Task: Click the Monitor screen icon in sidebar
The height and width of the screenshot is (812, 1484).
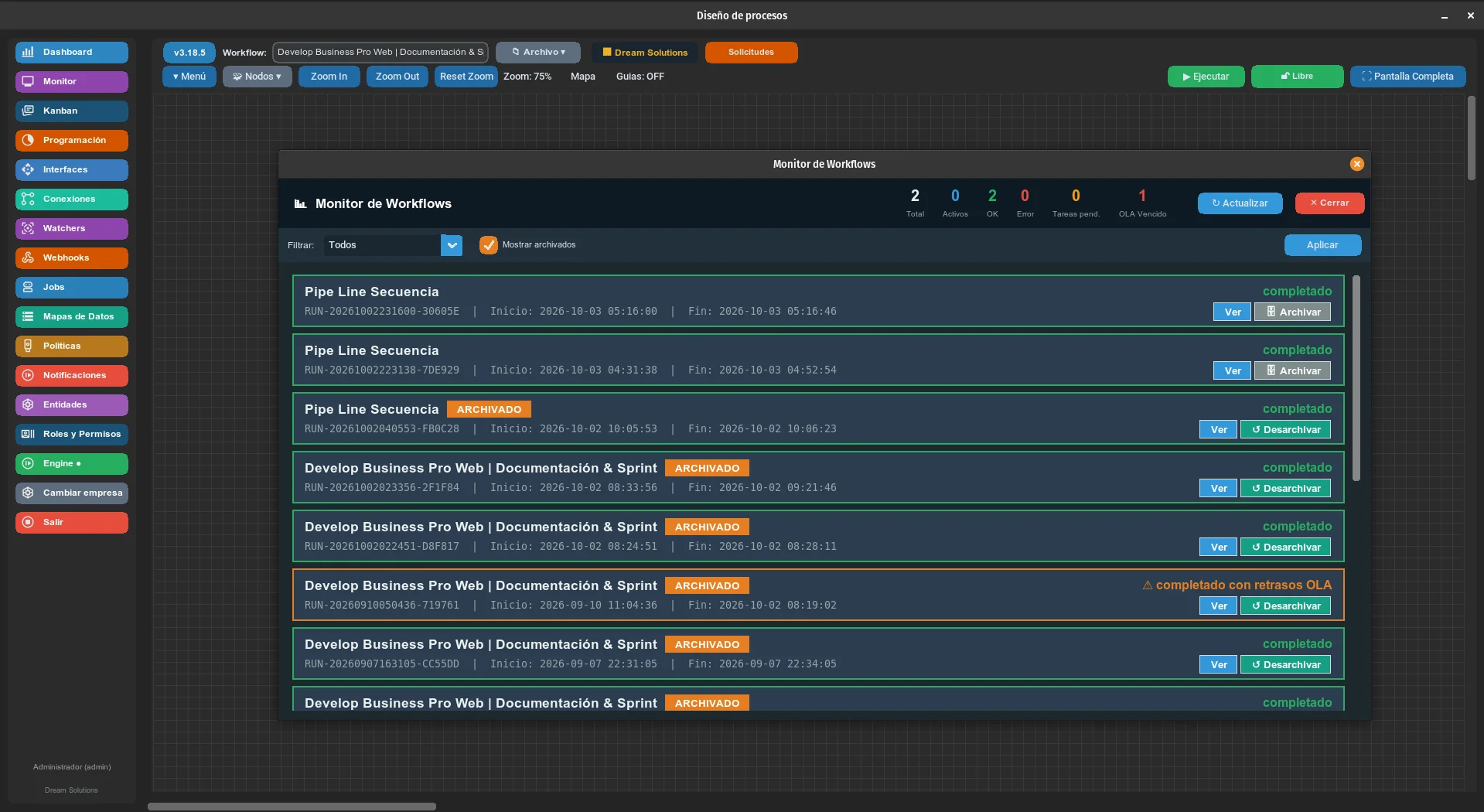Action: click(28, 82)
